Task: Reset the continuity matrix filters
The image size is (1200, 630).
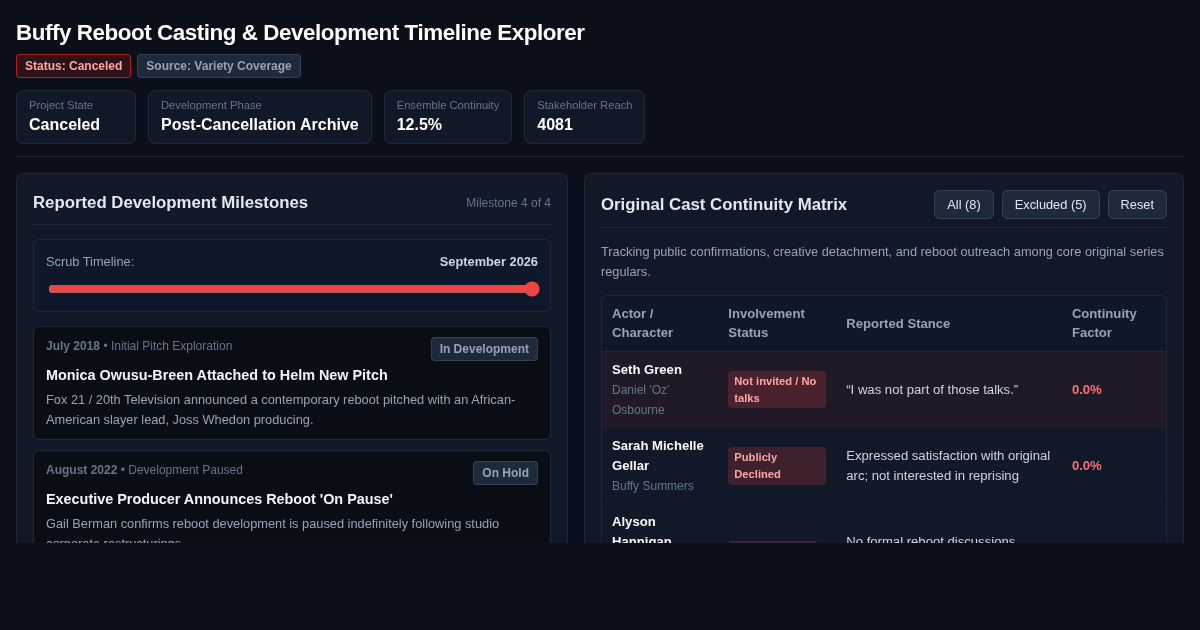Action: tap(1137, 204)
